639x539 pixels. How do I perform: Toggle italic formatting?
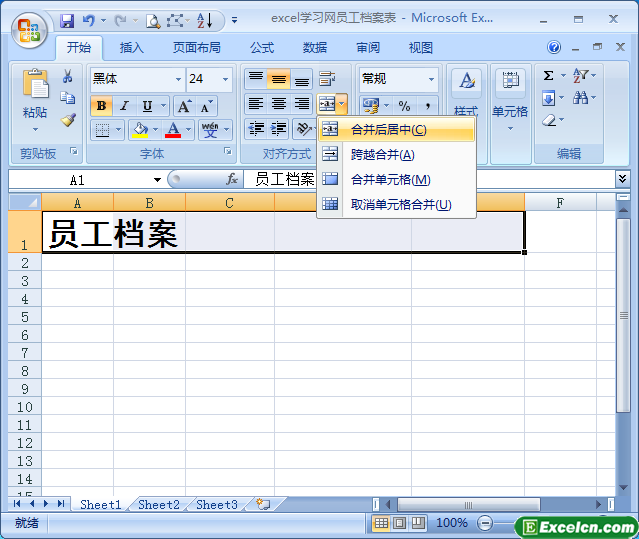[124, 106]
